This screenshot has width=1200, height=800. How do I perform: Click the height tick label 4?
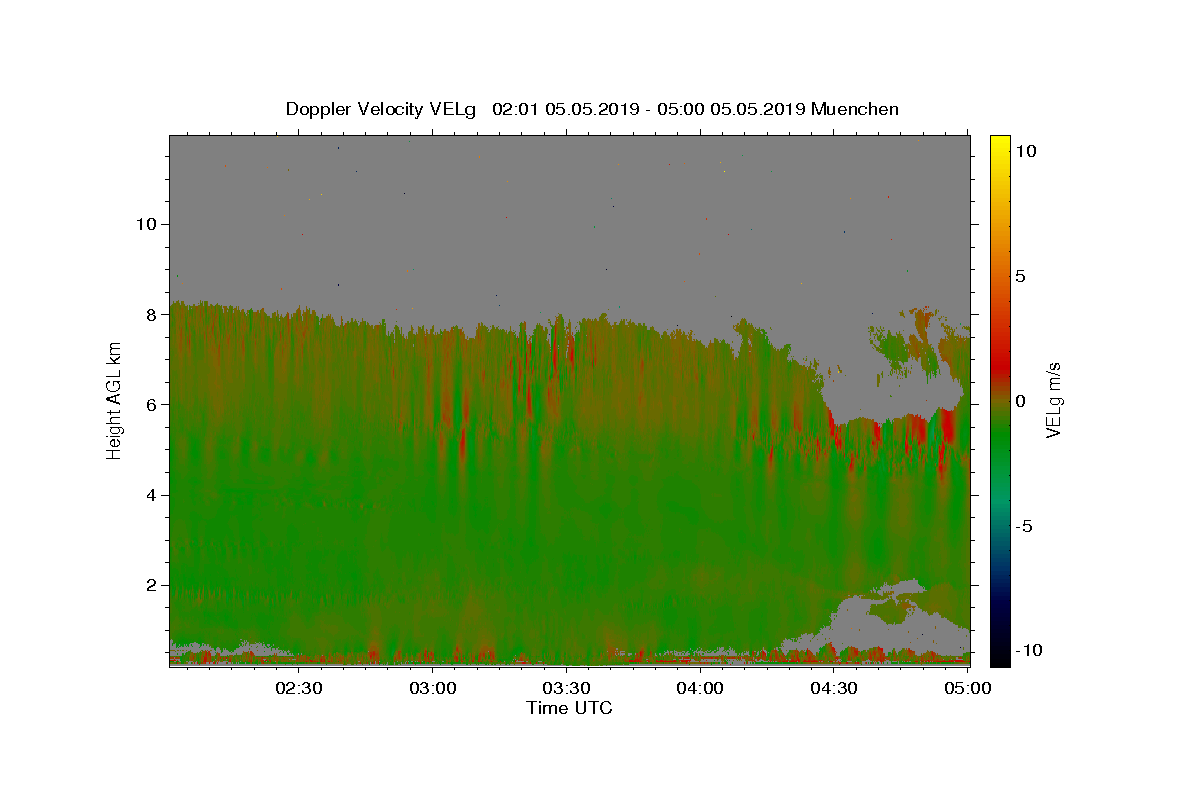click(149, 495)
